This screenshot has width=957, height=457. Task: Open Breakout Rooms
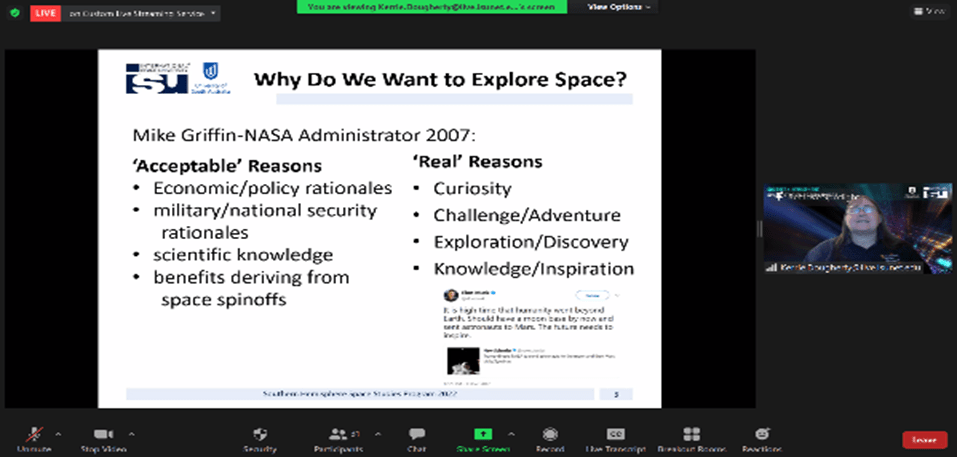[691, 434]
